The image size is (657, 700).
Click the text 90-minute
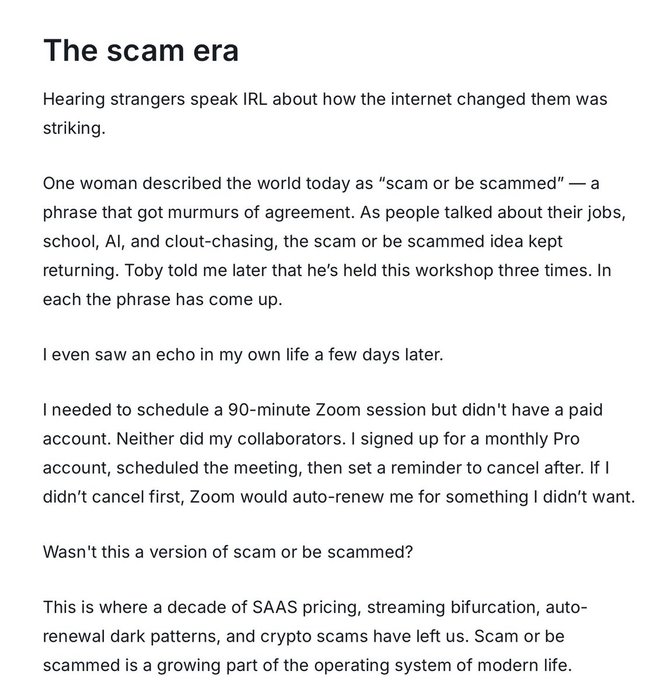pyautogui.click(x=269, y=410)
